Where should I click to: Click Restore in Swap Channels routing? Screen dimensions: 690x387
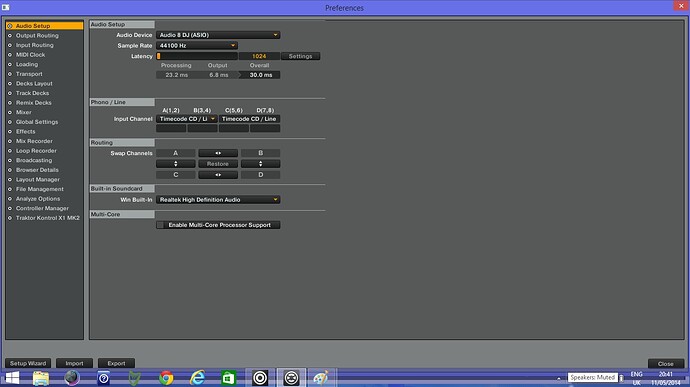(x=218, y=164)
